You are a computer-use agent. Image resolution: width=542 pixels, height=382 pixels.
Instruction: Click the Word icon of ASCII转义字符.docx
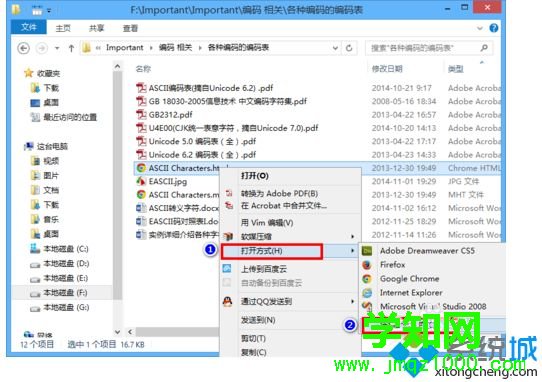click(x=141, y=208)
